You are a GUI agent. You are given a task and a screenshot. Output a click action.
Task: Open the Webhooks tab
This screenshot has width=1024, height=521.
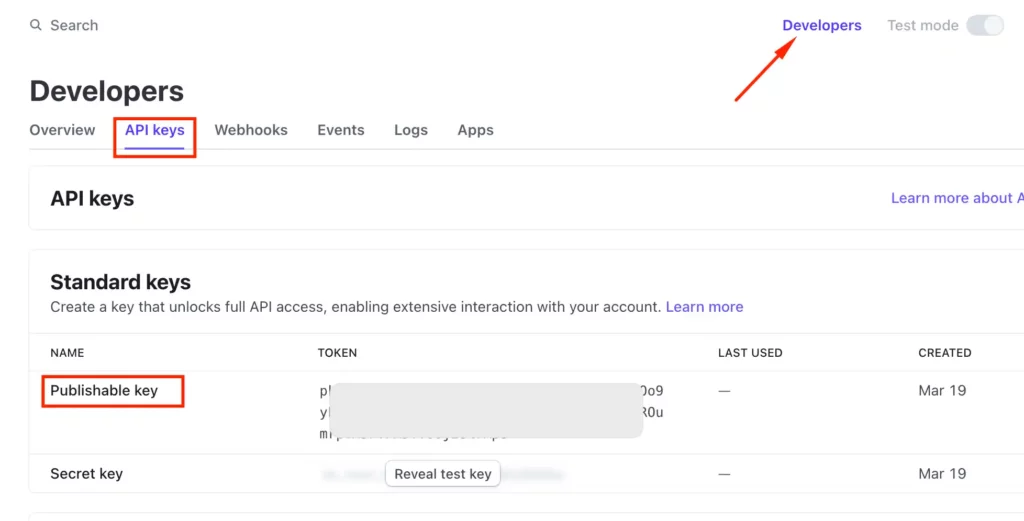click(251, 130)
